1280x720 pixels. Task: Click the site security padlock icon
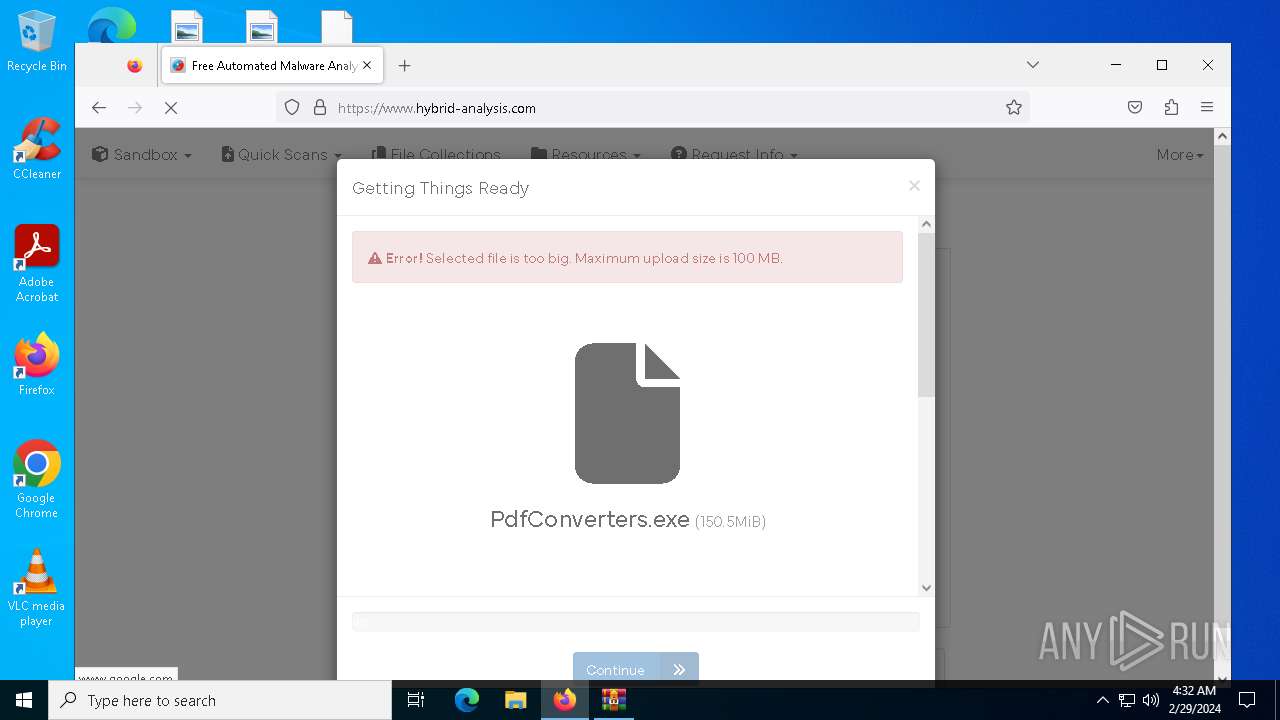pyautogui.click(x=320, y=107)
